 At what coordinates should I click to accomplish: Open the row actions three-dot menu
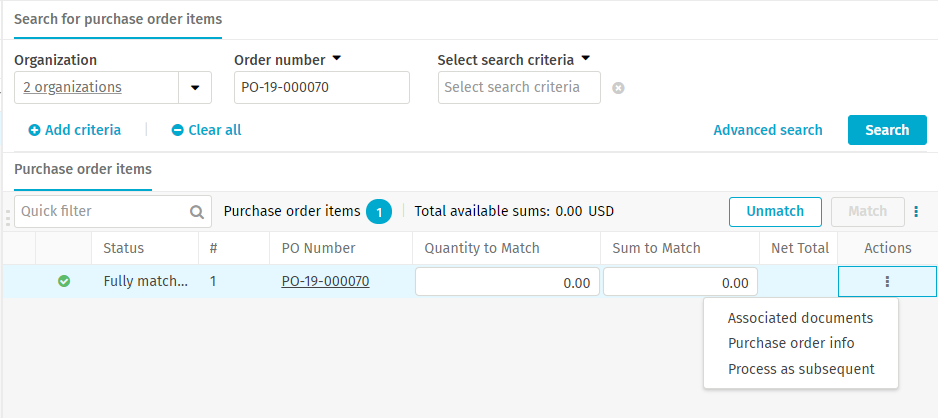[887, 282]
